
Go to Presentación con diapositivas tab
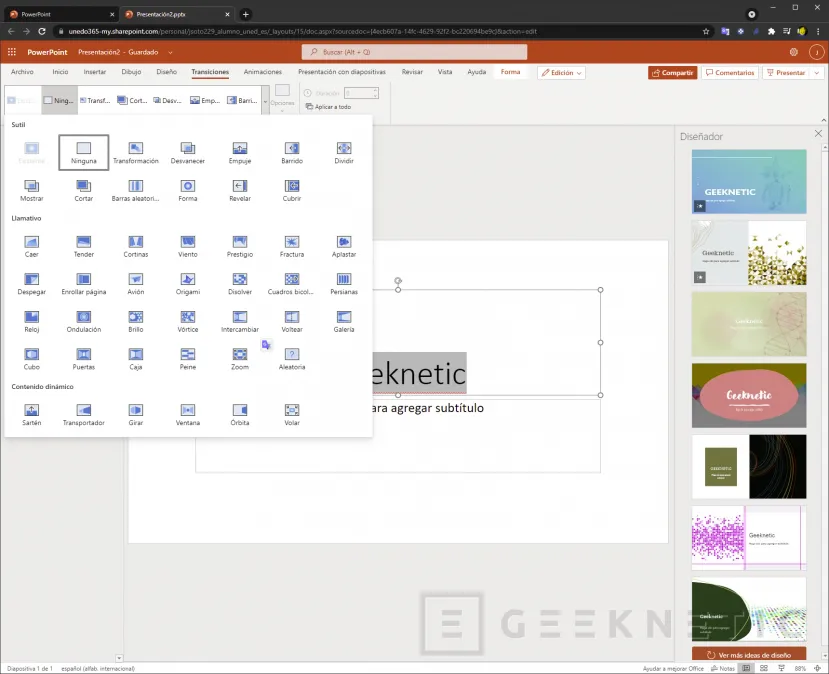tap(342, 72)
